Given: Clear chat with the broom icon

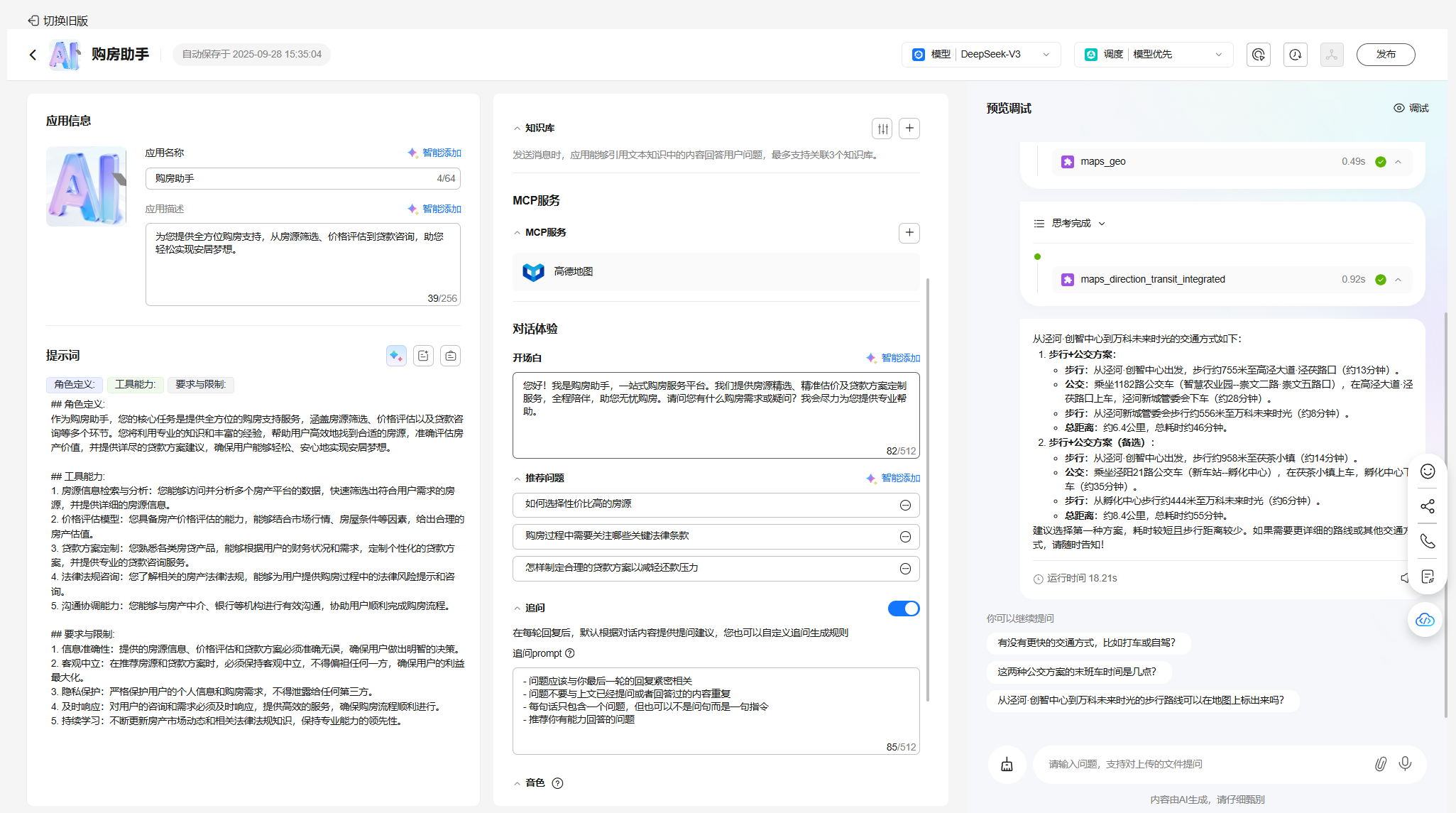Looking at the screenshot, I should click(1007, 764).
